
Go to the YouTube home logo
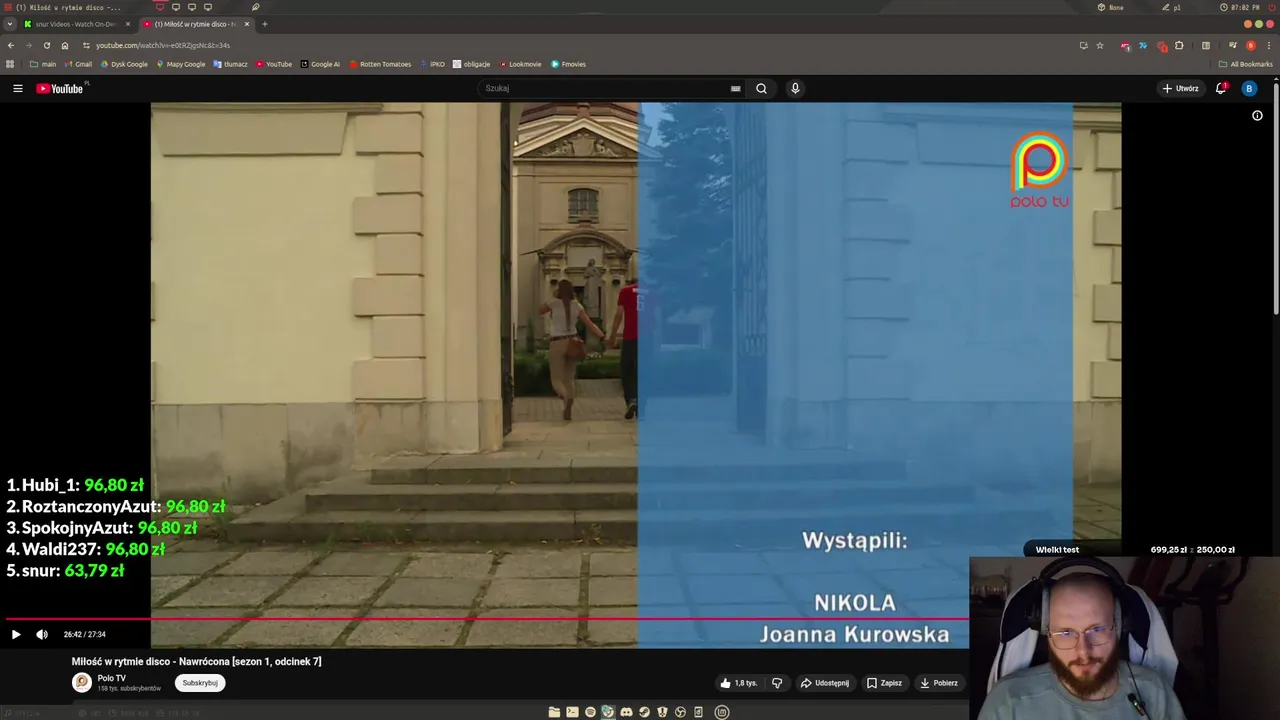coord(61,88)
